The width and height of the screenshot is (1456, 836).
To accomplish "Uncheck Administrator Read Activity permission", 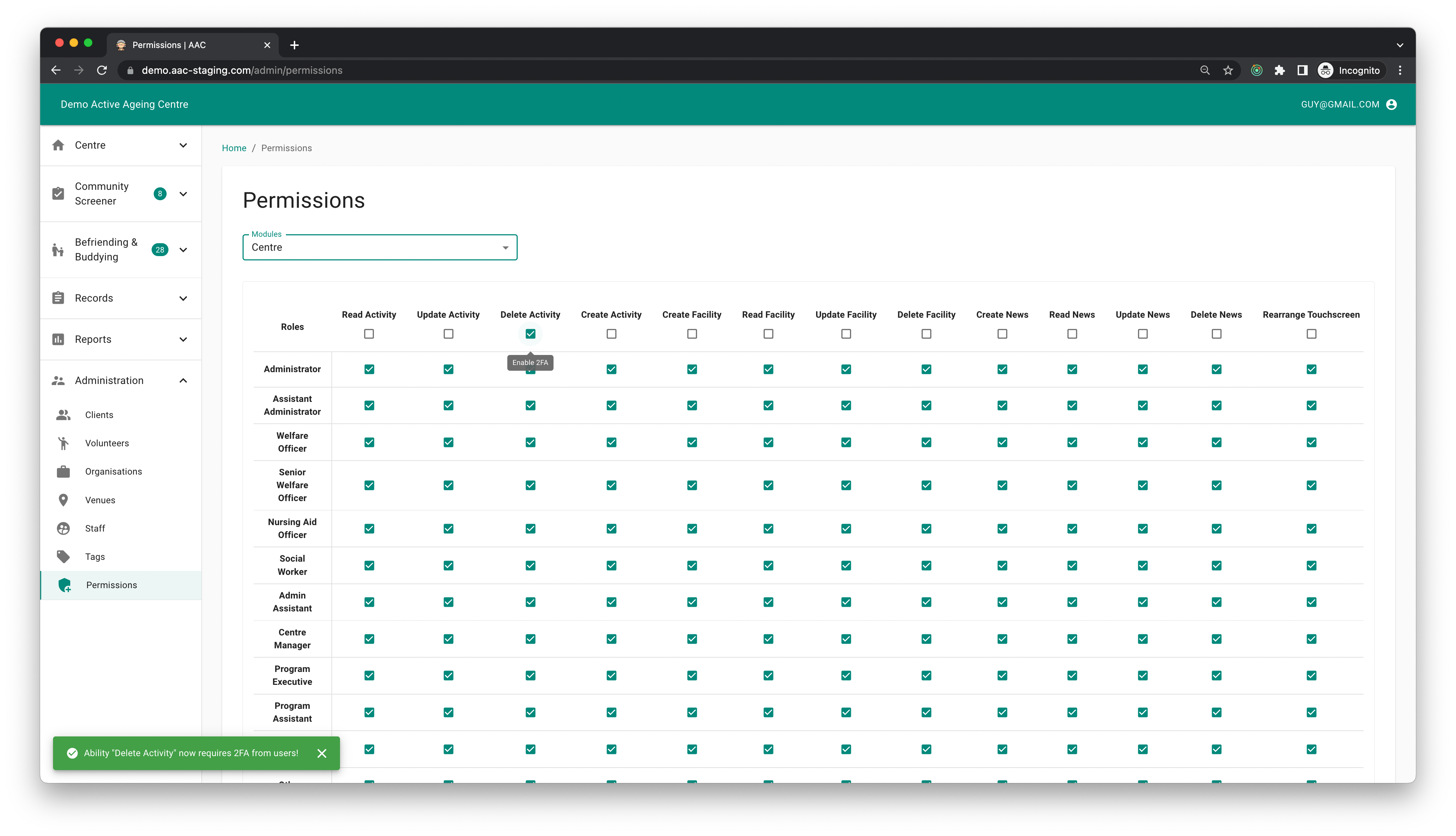I will 369,369.
